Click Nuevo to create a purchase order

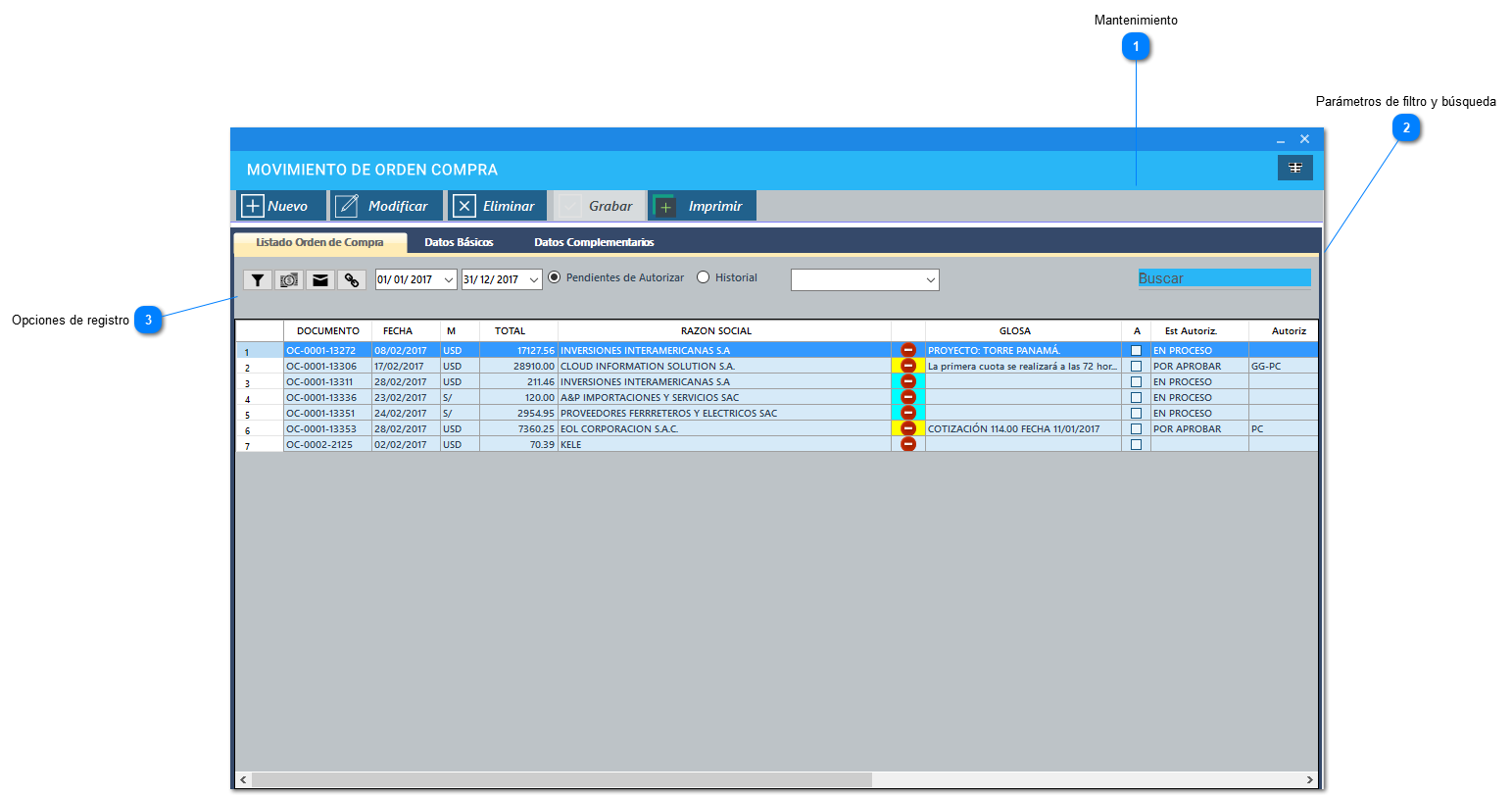click(281, 206)
